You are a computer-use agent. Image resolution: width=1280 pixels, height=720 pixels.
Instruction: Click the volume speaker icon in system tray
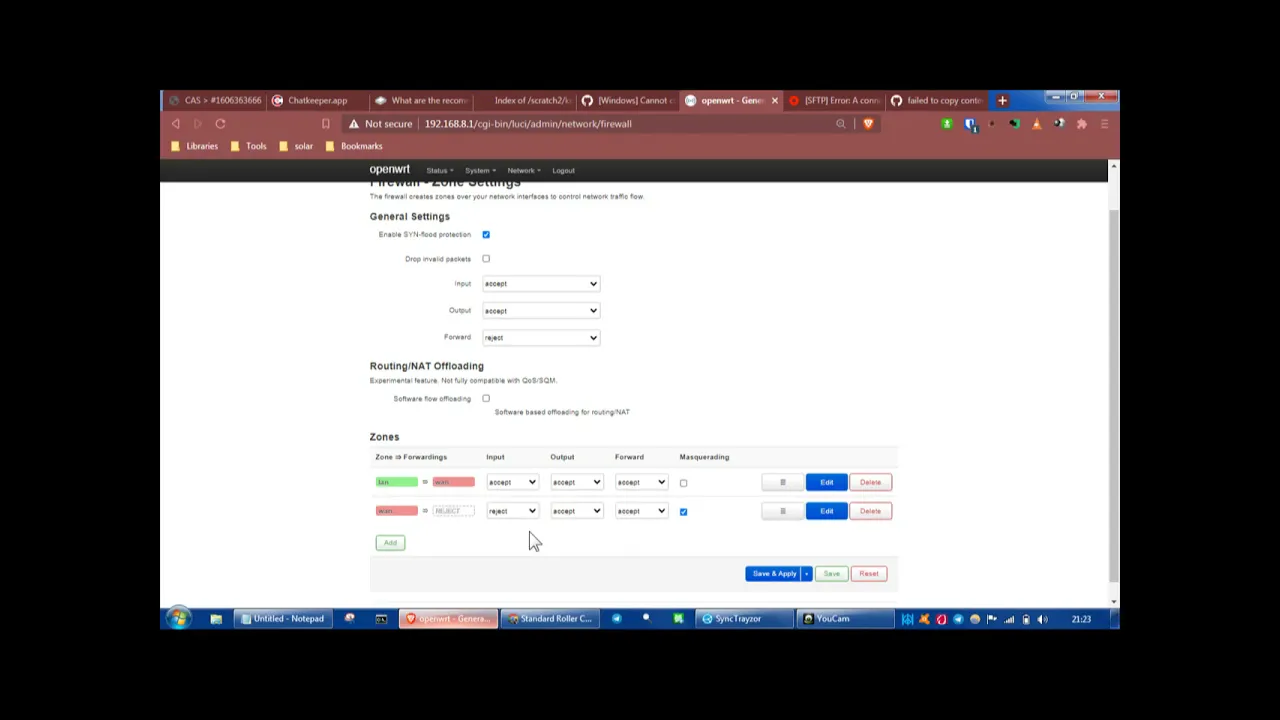[1042, 619]
